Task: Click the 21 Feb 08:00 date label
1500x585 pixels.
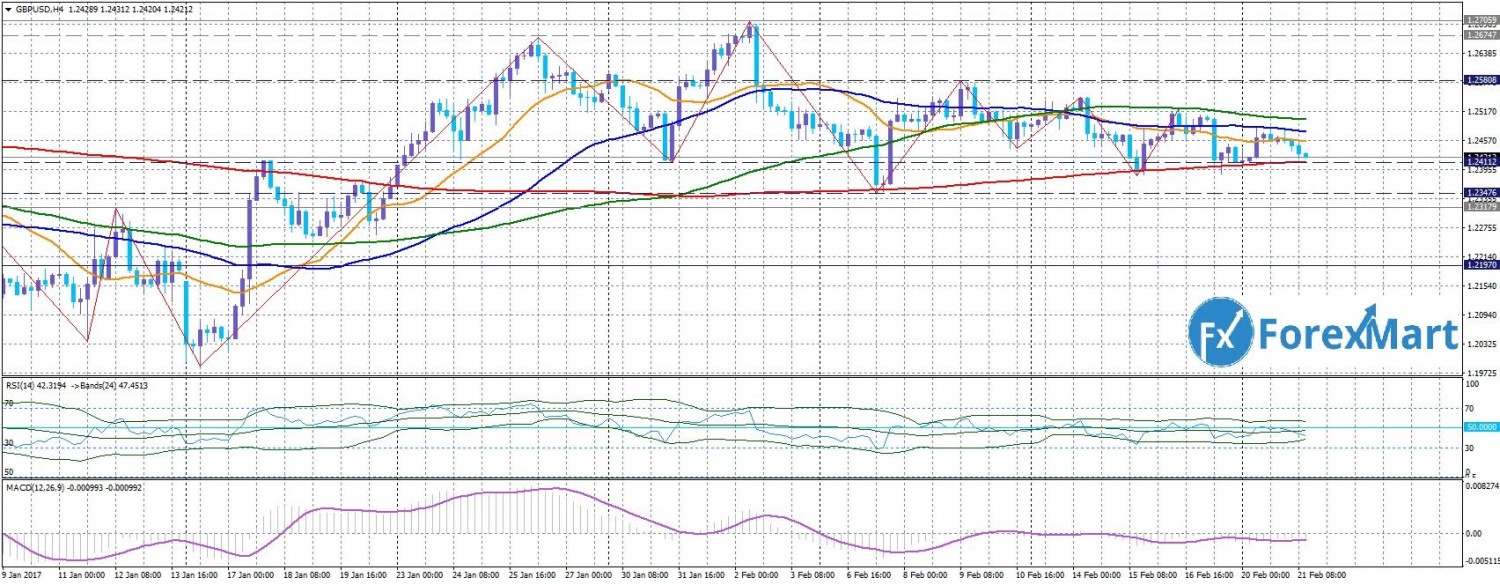Action: (x=1322, y=577)
